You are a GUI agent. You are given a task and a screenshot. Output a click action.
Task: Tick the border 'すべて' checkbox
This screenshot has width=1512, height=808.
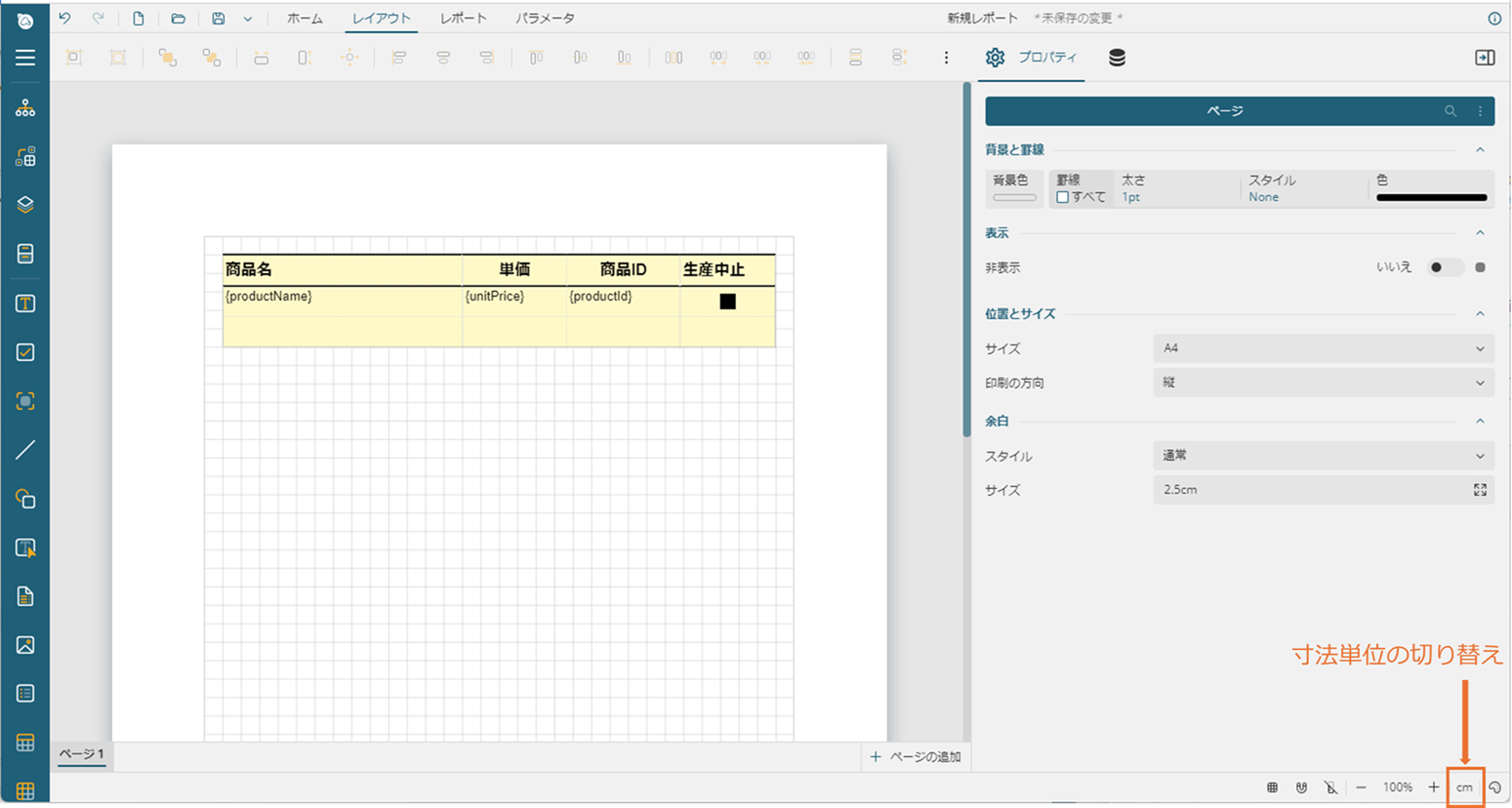tap(1062, 197)
